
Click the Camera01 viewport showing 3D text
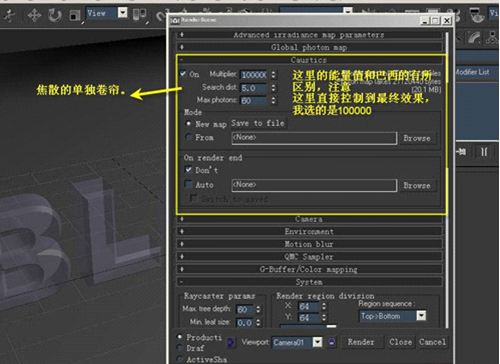(x=83, y=197)
